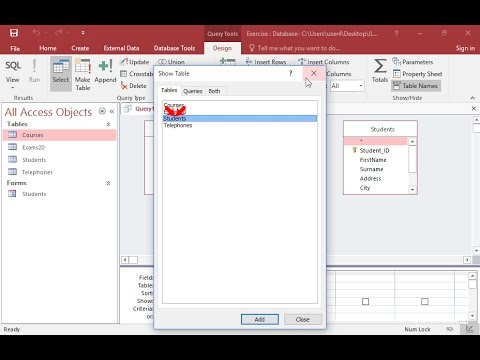Open the Database Tools tab

174,48
